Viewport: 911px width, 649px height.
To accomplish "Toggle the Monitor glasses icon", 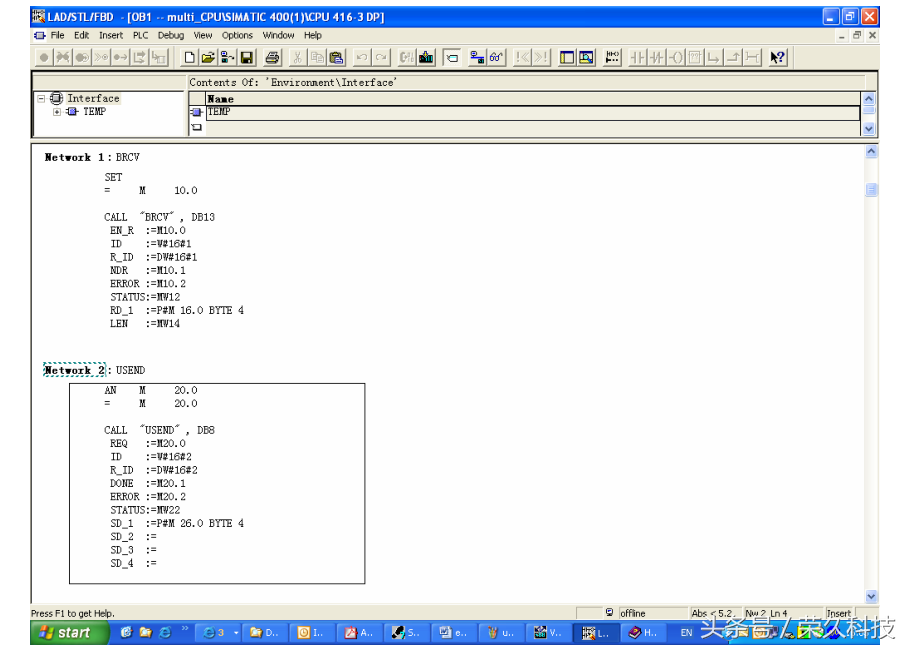I will pyautogui.click(x=497, y=58).
